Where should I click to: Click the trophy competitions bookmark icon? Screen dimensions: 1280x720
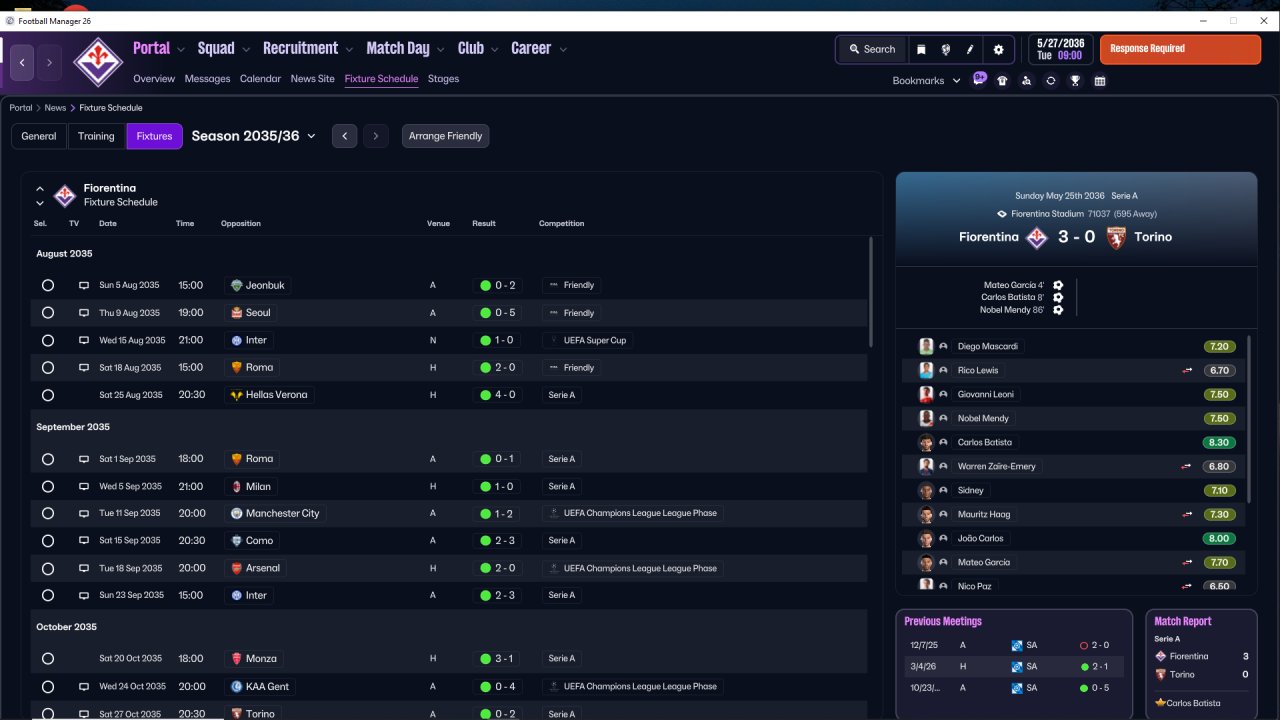[1075, 81]
